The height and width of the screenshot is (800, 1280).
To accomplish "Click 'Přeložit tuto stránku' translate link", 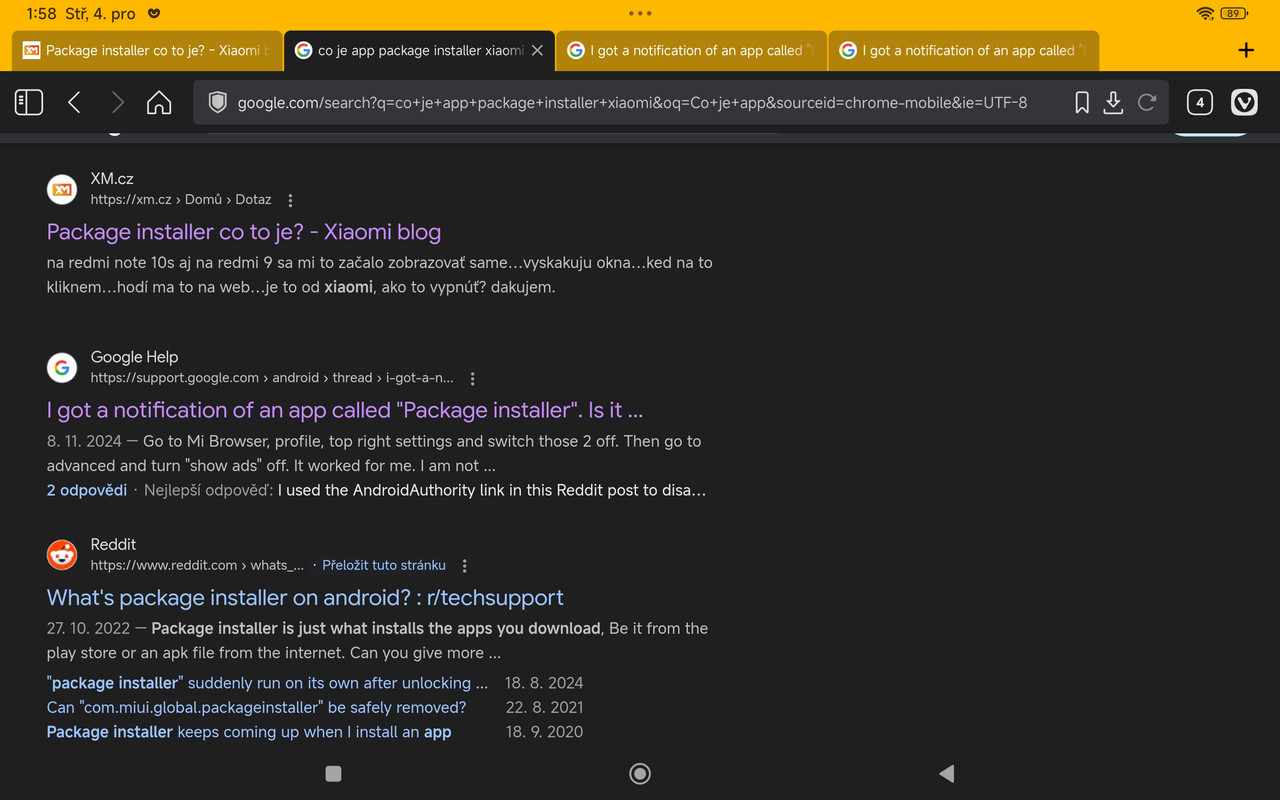I will pos(384,565).
